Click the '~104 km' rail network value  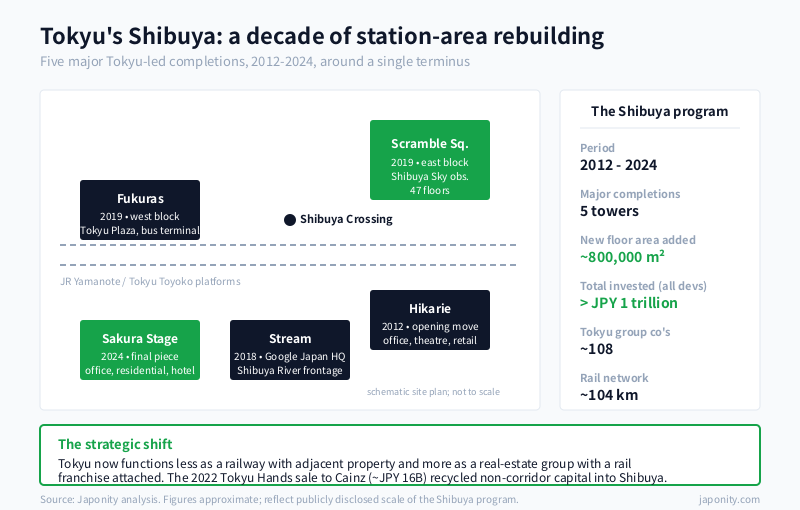point(609,395)
